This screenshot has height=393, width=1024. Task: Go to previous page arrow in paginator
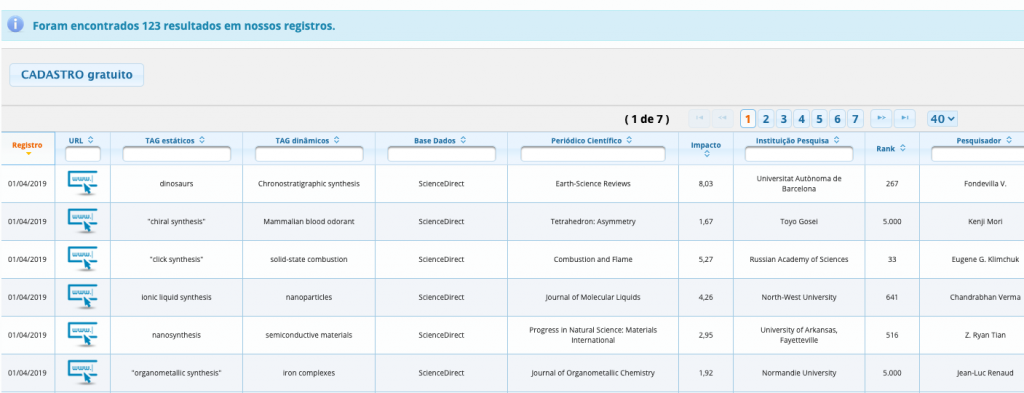[722, 118]
